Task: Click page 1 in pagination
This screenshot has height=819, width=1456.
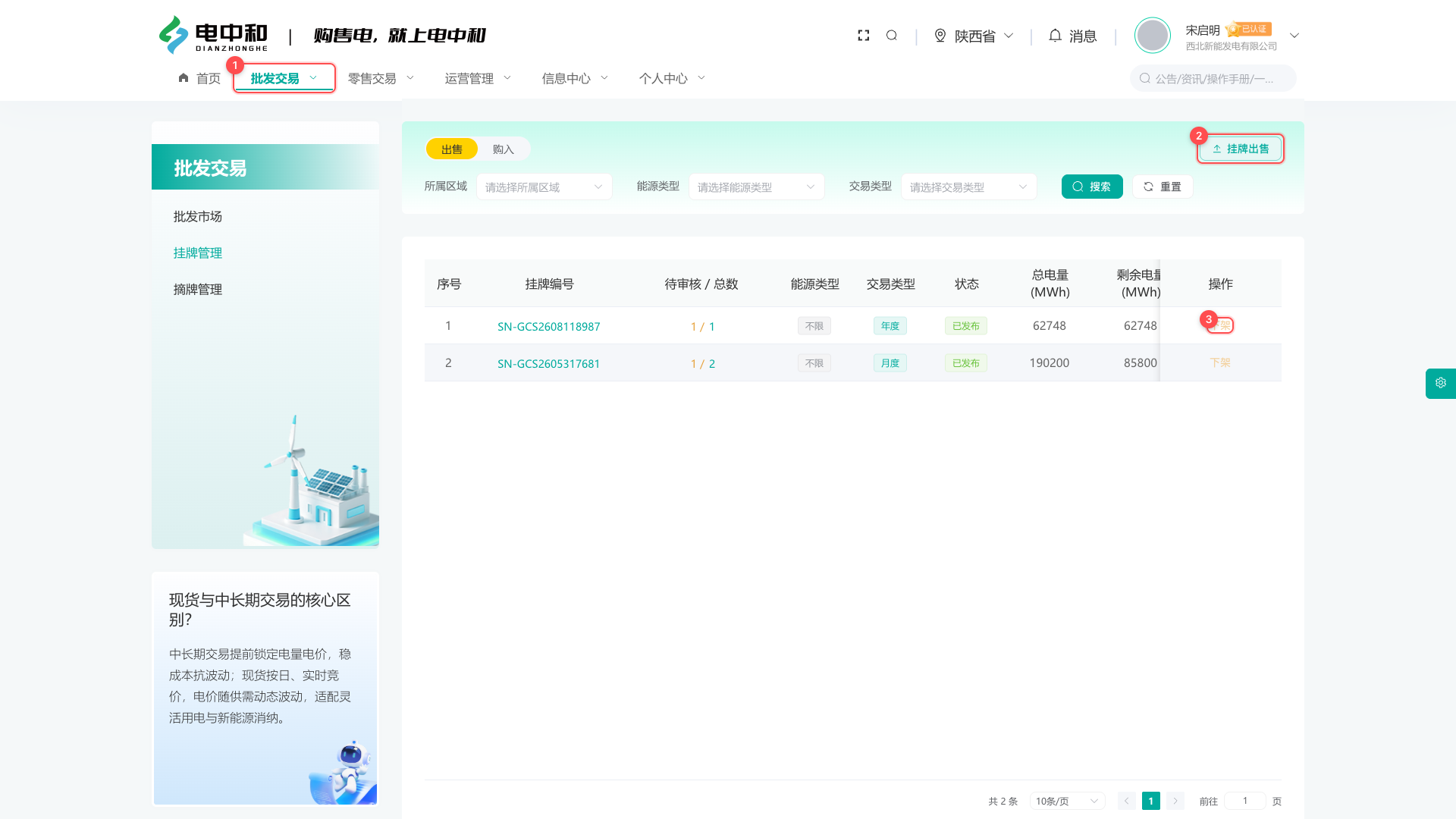Action: click(1151, 801)
